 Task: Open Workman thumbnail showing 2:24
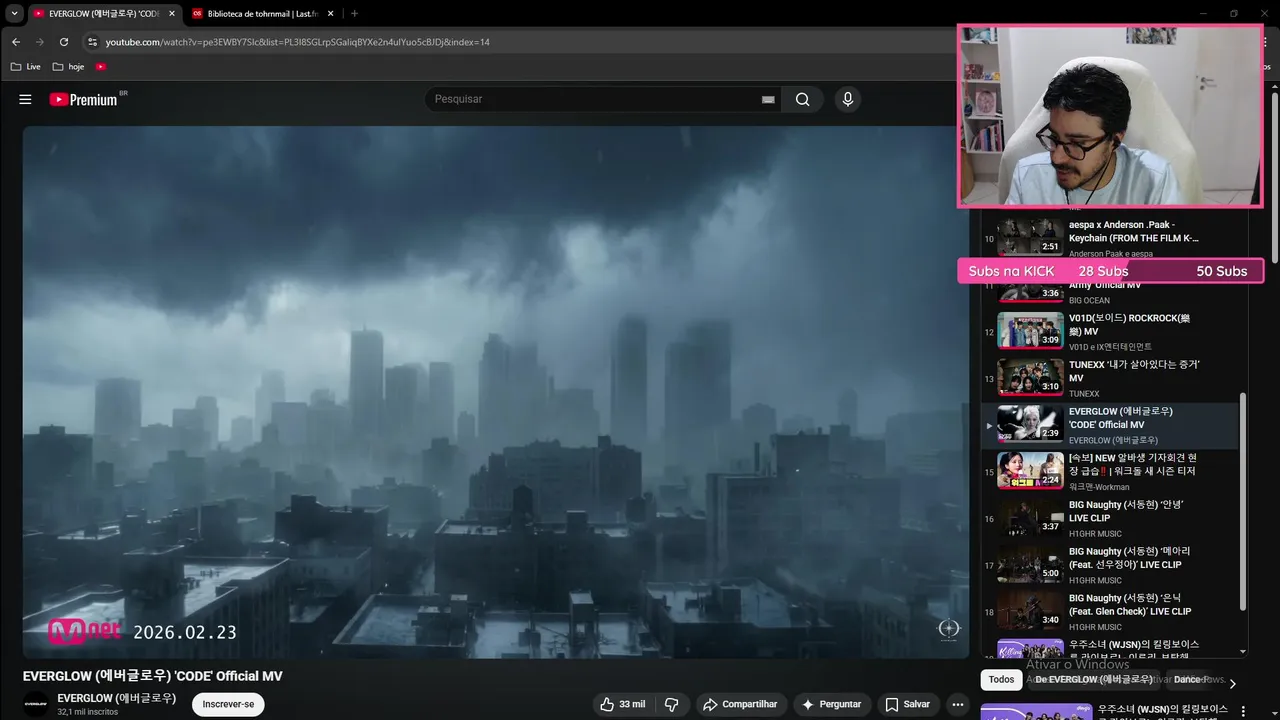point(1030,471)
